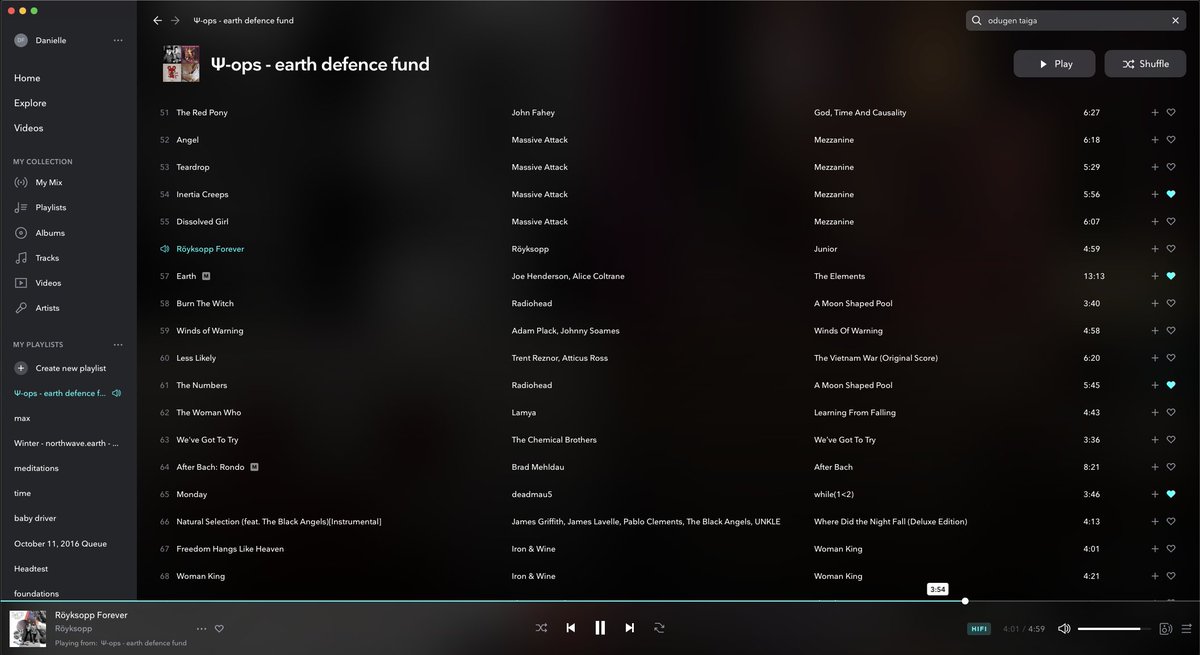The image size is (1200, 655).
Task: Clear the search field with the X
Action: [x=1175, y=20]
